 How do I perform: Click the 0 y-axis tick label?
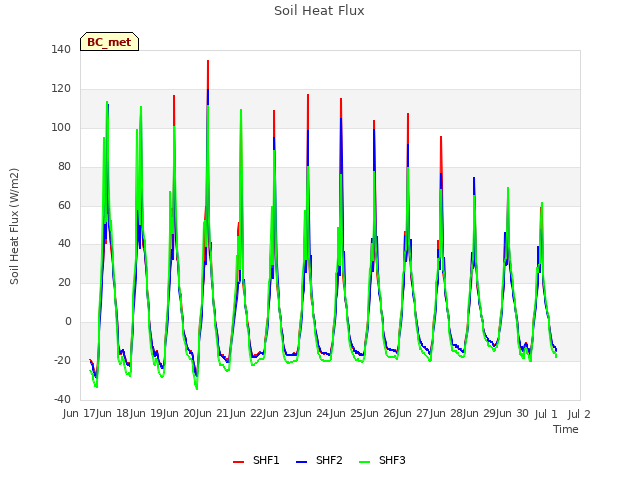tap(68, 322)
